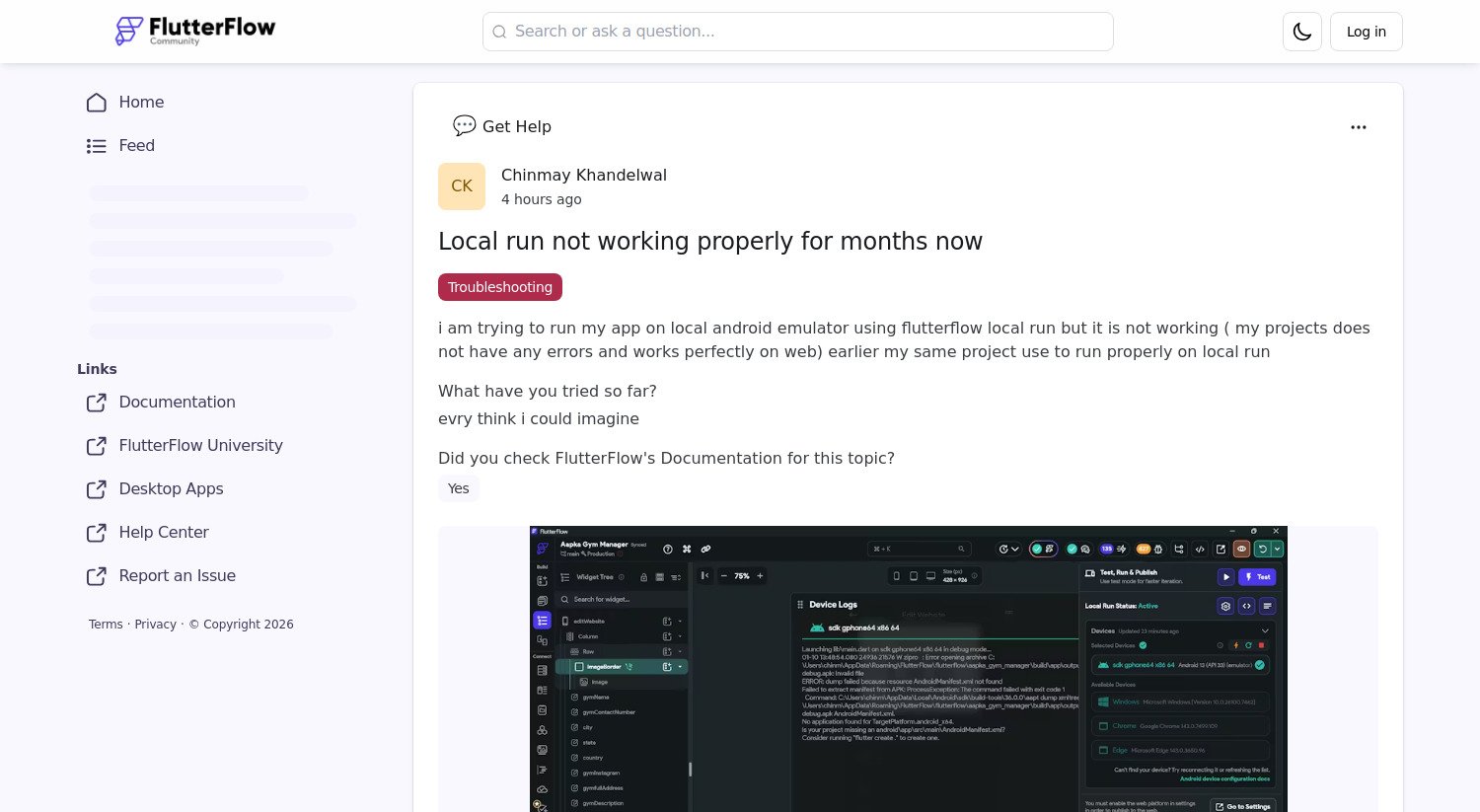Open the FlutterFlow University link
The height and width of the screenshot is (812, 1480).
point(200,446)
